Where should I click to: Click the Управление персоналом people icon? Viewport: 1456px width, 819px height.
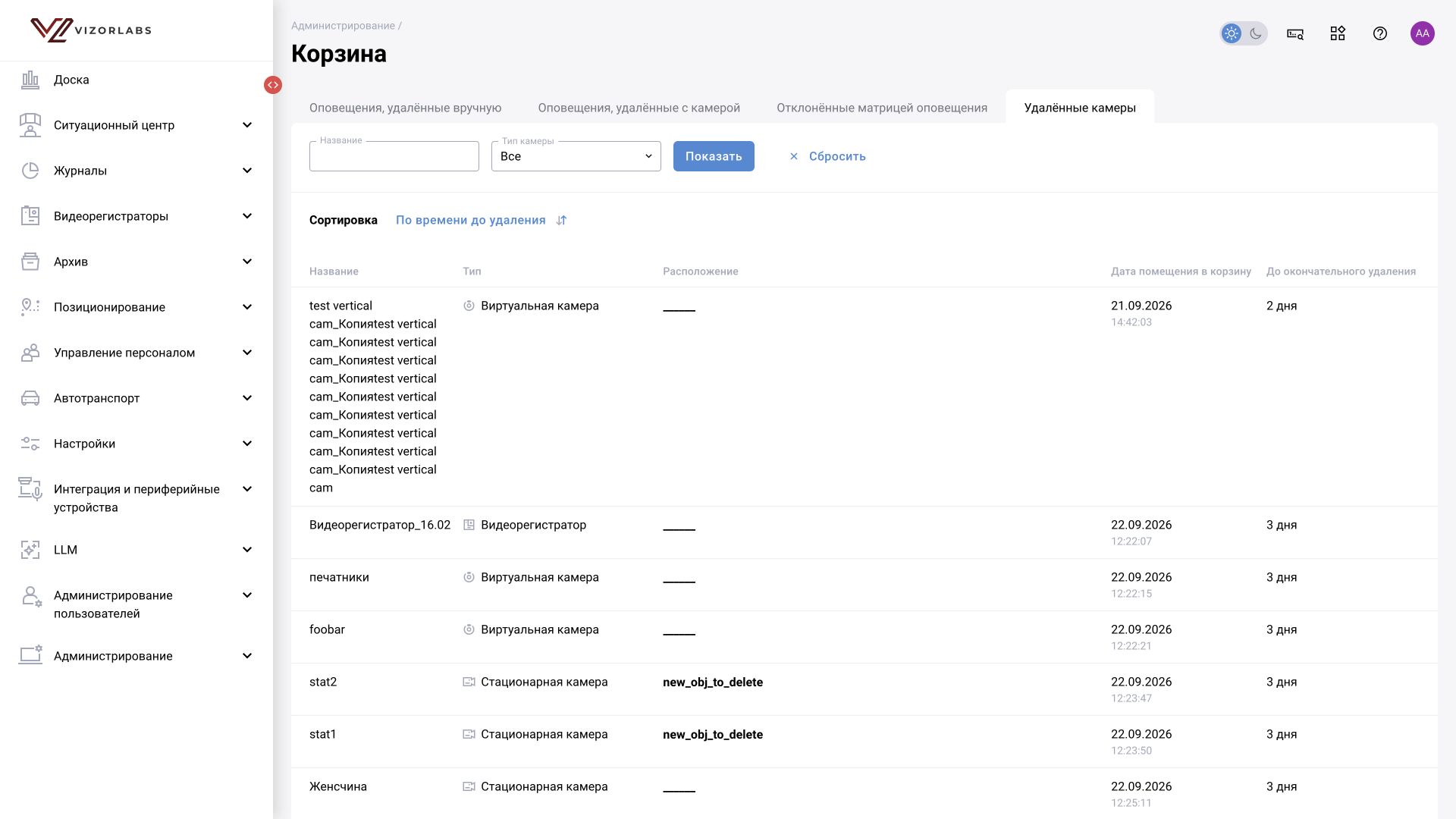pyautogui.click(x=30, y=353)
